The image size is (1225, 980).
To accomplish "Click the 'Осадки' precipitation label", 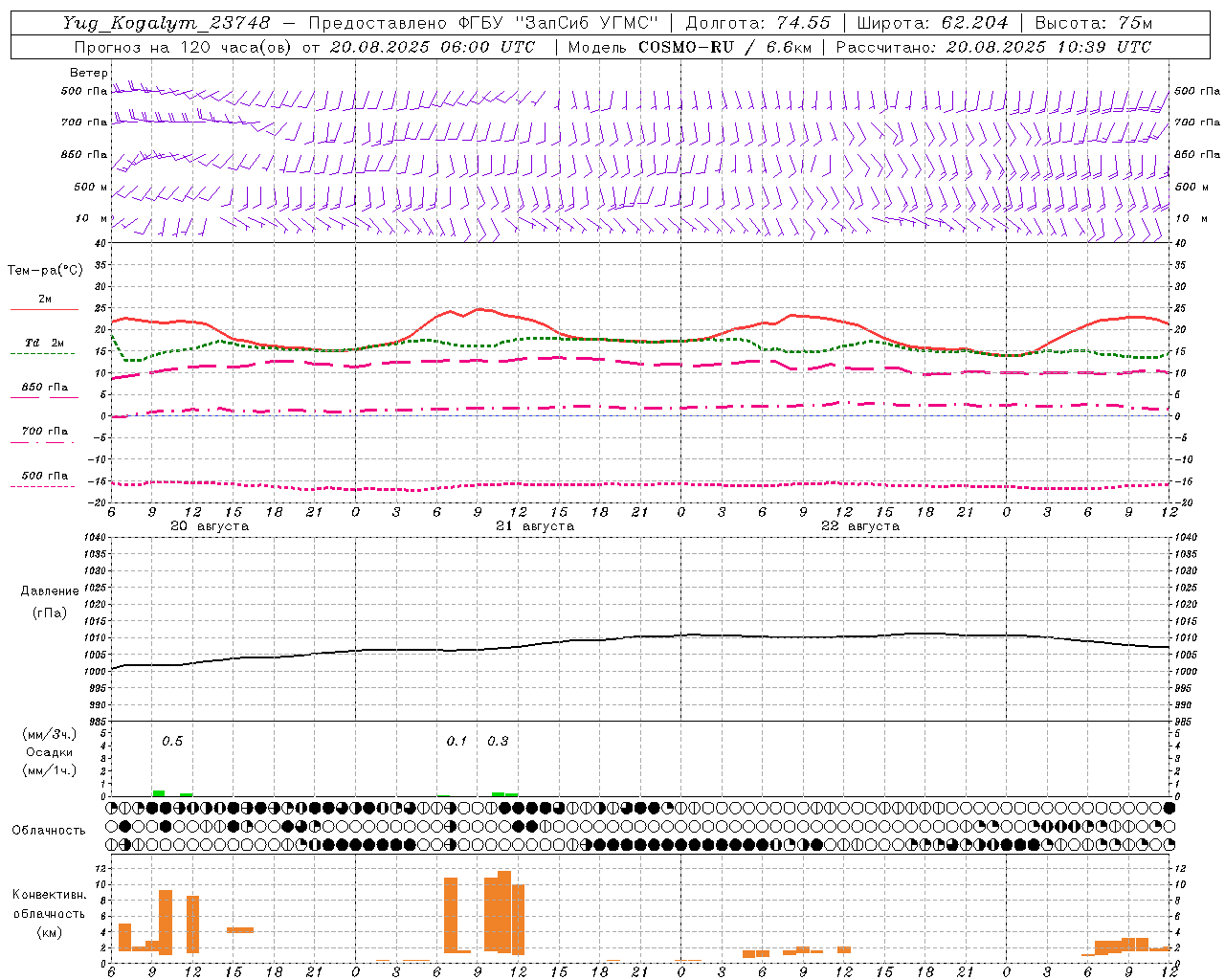I will tap(49, 752).
